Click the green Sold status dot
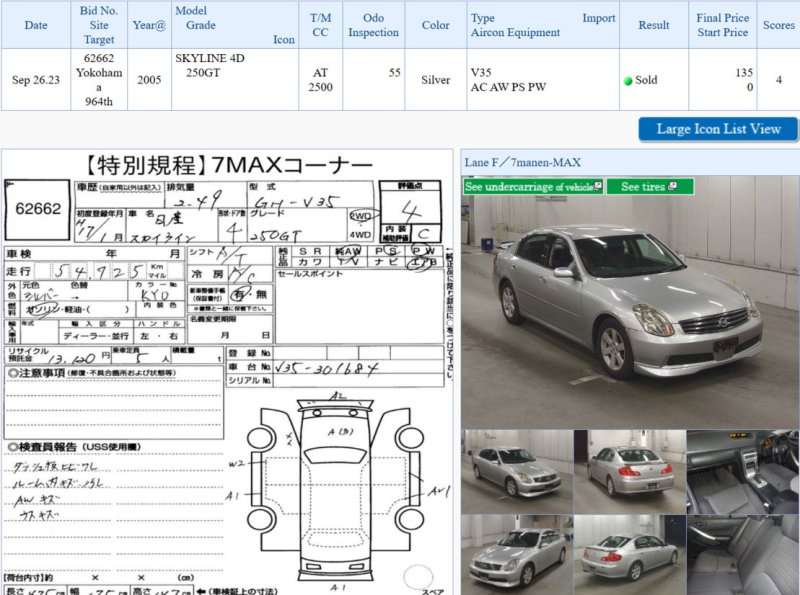Screen dimensions: 800x595 pos(628,80)
